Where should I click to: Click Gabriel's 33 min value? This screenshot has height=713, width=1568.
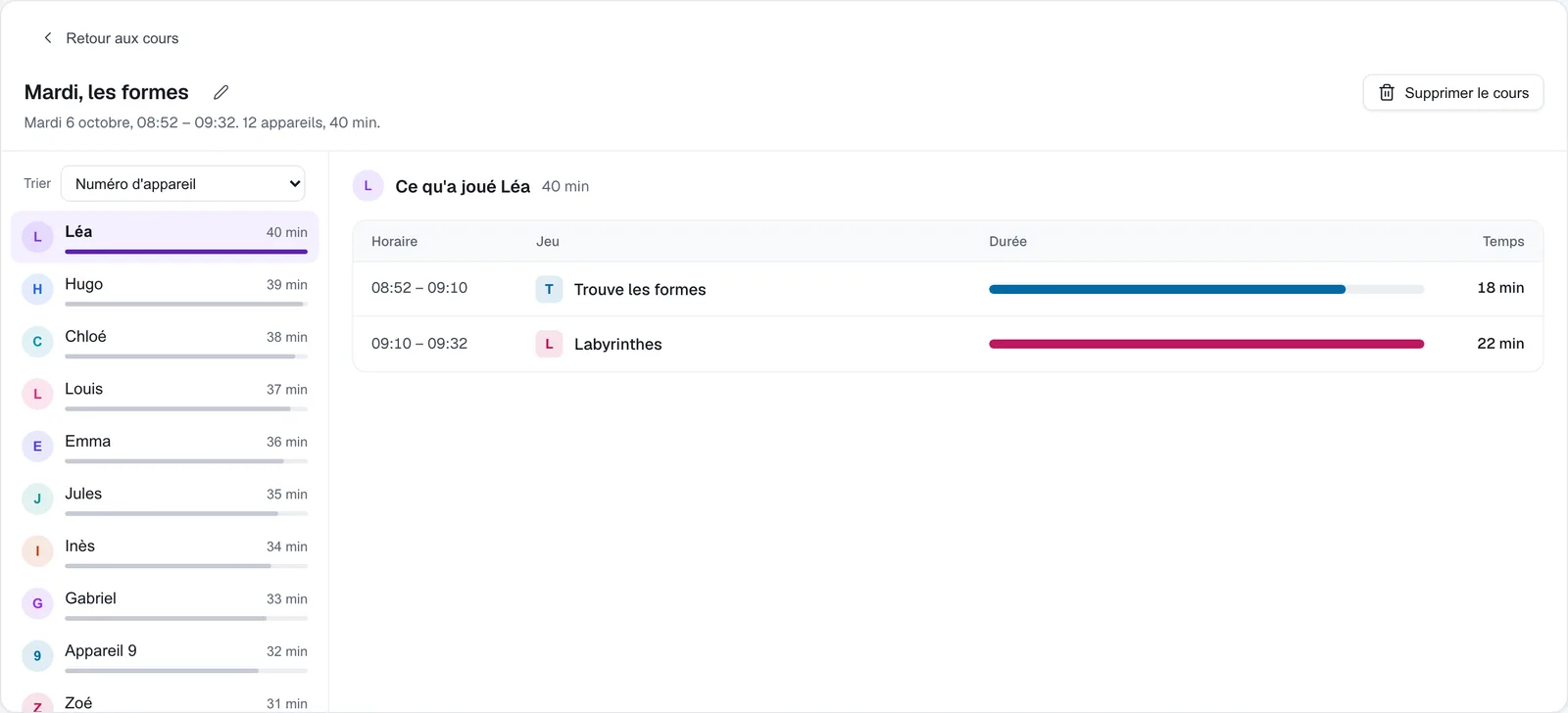[x=287, y=599]
